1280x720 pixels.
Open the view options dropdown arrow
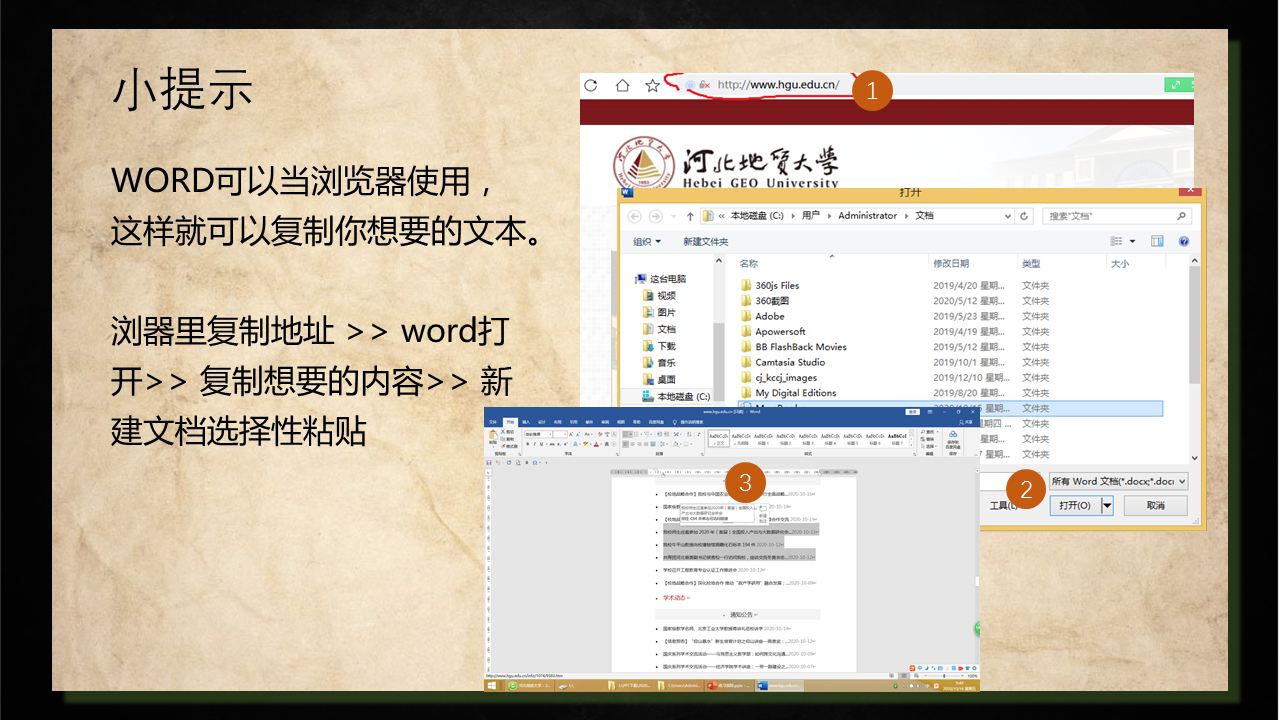(x=1133, y=241)
